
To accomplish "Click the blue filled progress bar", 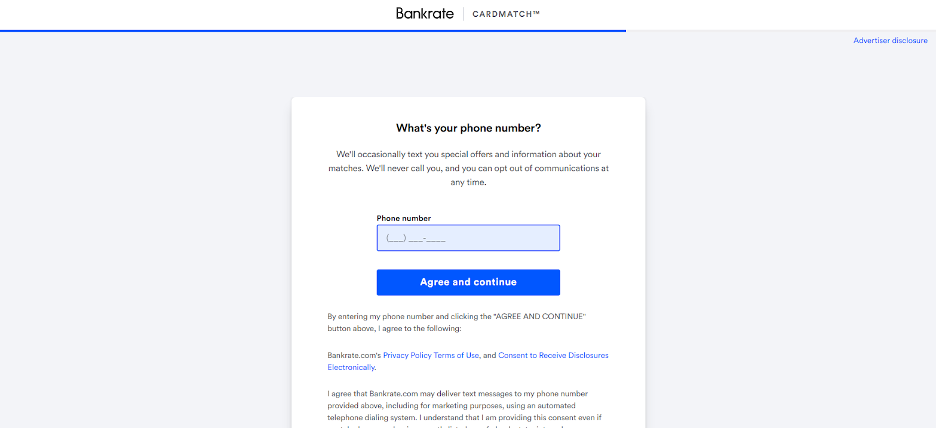I will [312, 30].
